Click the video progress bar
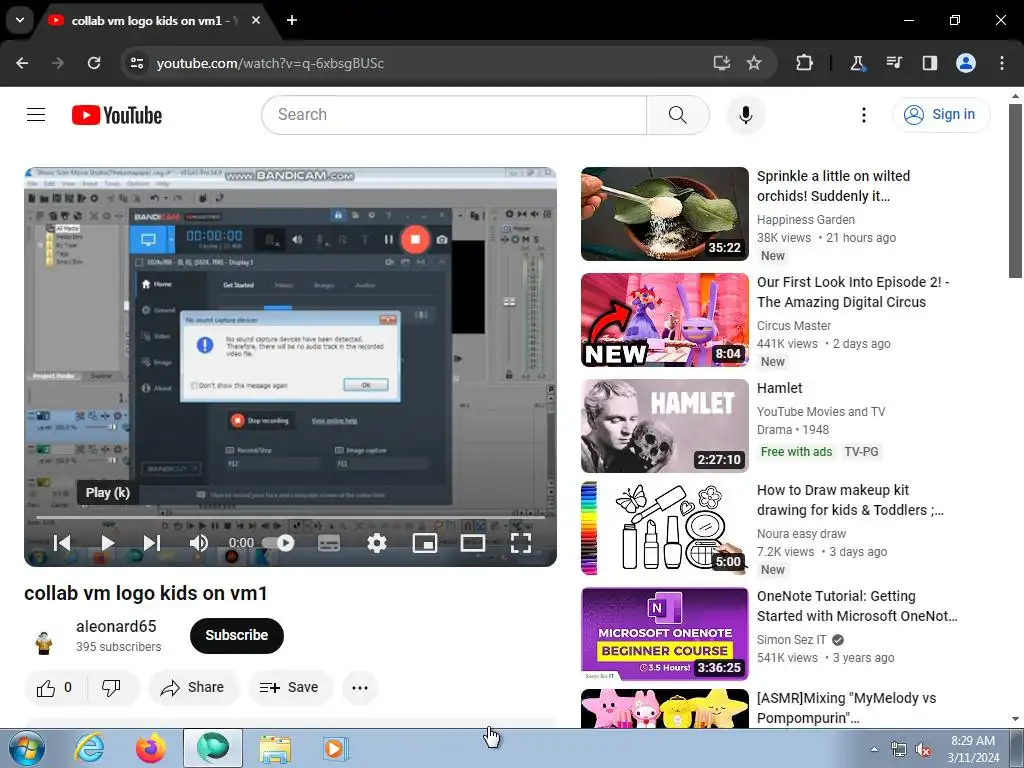 (x=291, y=517)
